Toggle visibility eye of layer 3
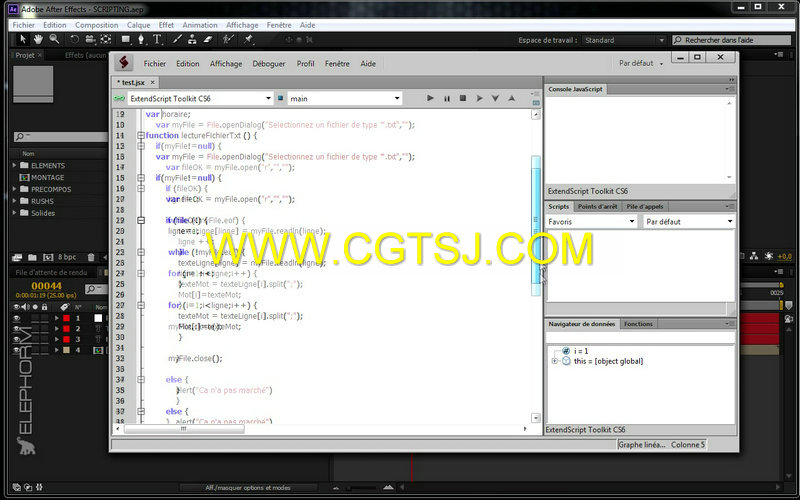The height and width of the screenshot is (500, 800). point(17,339)
